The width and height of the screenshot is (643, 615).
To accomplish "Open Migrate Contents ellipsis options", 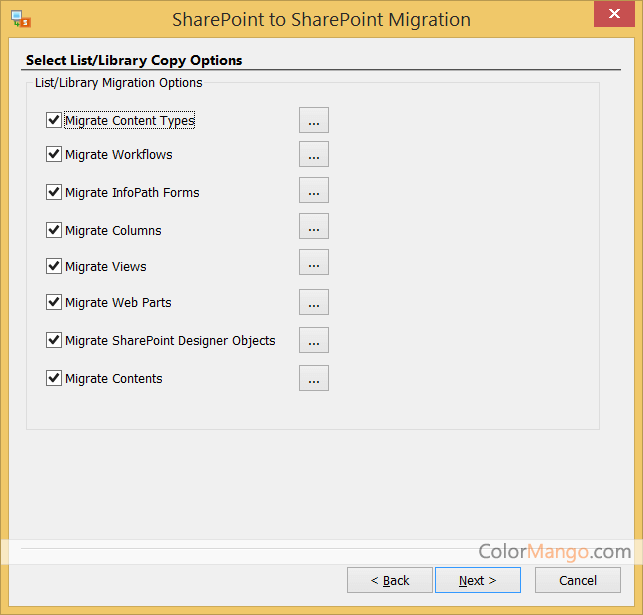I will [x=313, y=378].
